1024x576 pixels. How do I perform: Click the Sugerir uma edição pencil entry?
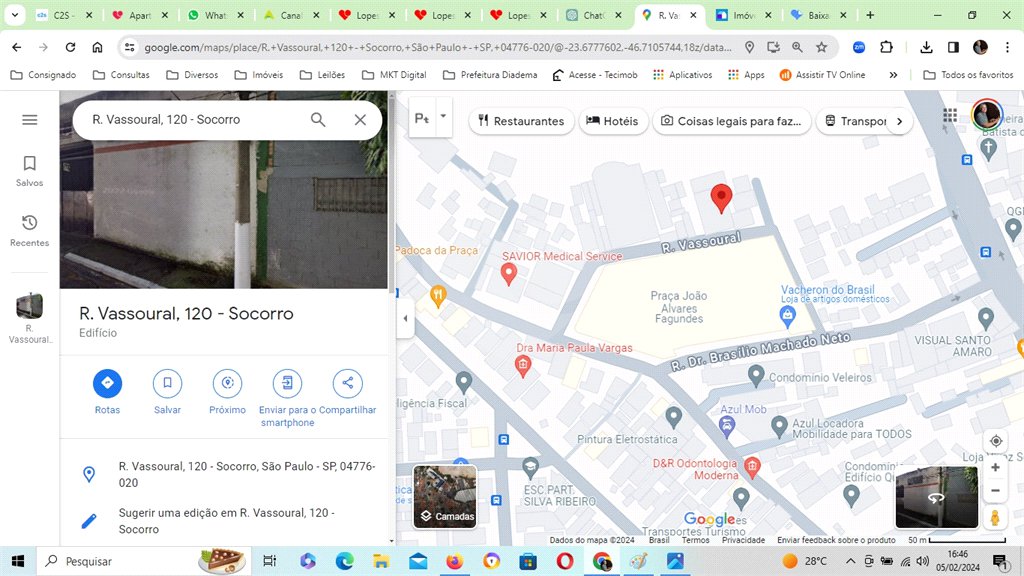point(224,521)
